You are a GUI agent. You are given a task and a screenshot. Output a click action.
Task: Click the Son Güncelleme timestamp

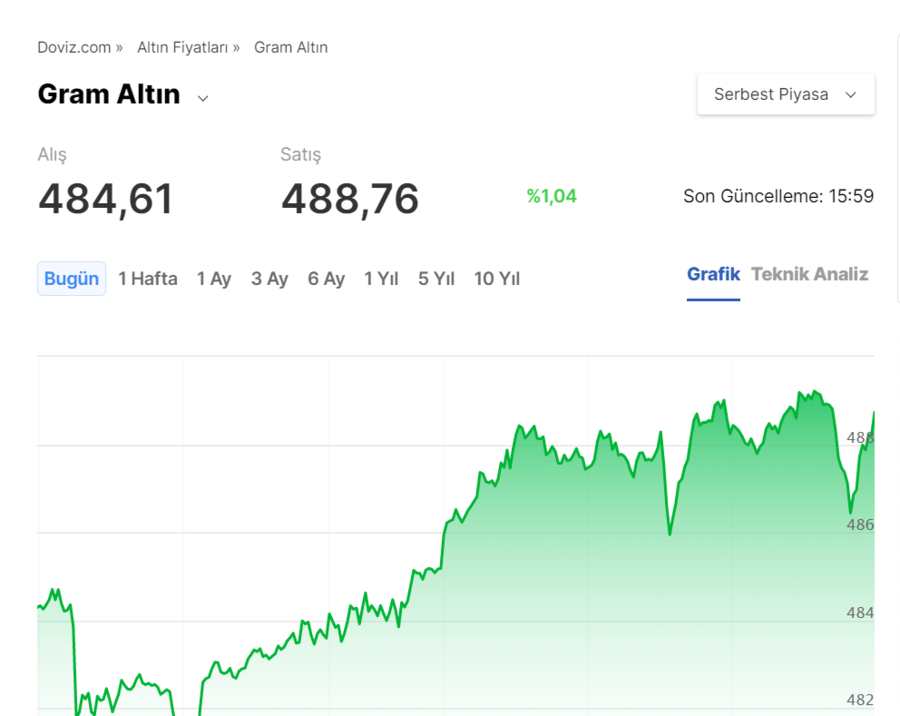(x=778, y=196)
